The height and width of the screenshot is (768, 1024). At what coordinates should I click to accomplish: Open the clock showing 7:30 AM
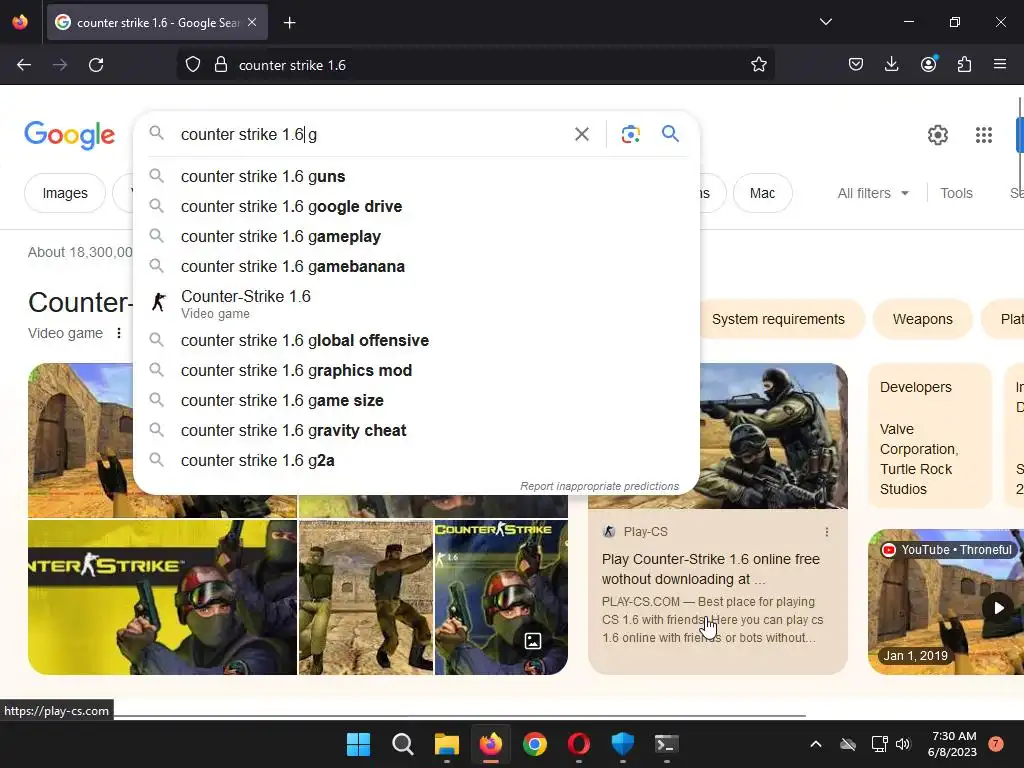click(x=952, y=744)
